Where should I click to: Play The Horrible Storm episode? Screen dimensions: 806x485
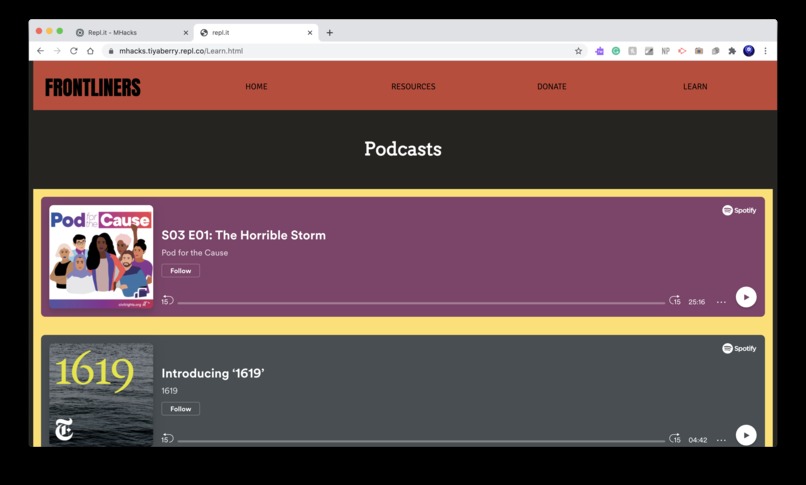pyautogui.click(x=746, y=297)
